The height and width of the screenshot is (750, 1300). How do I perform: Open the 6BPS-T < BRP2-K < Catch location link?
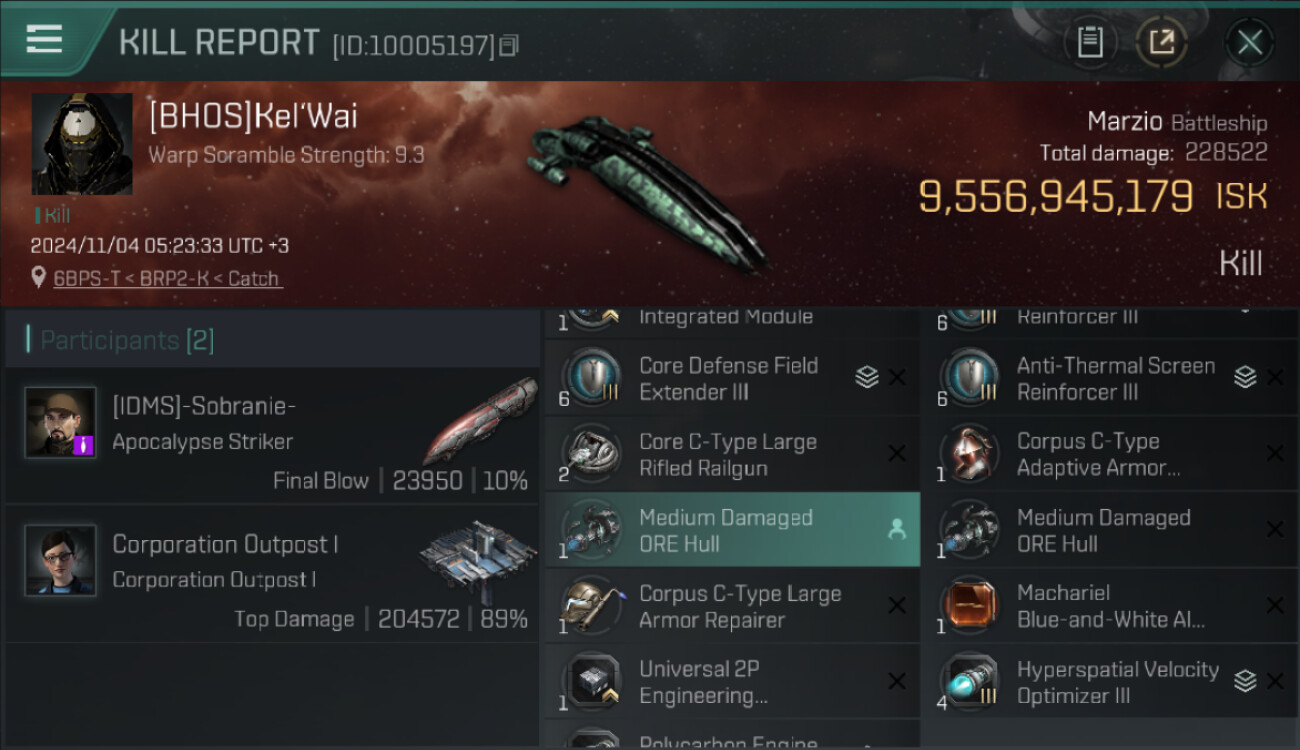tap(168, 279)
